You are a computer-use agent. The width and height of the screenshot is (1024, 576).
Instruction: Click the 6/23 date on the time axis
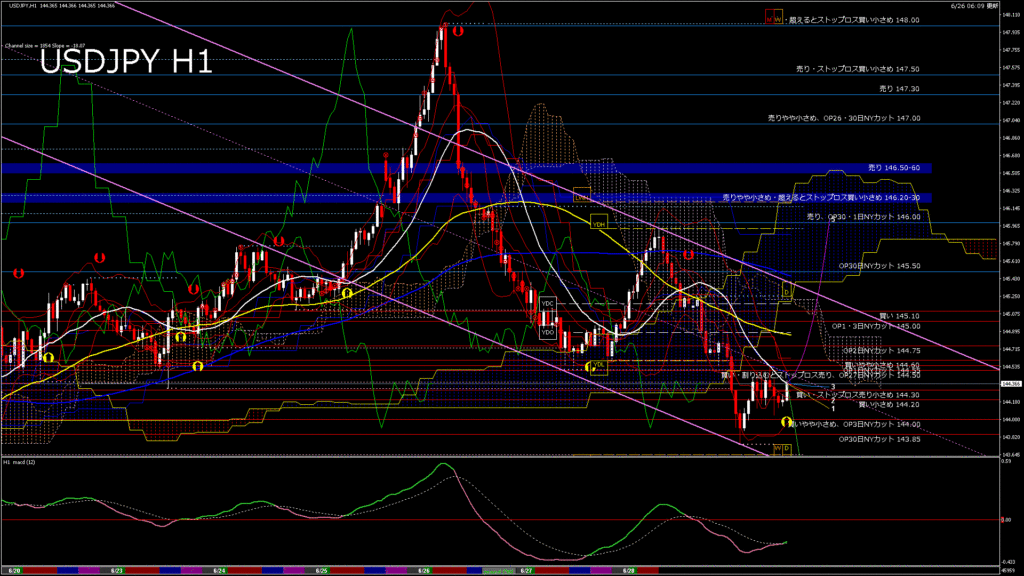coord(117,571)
